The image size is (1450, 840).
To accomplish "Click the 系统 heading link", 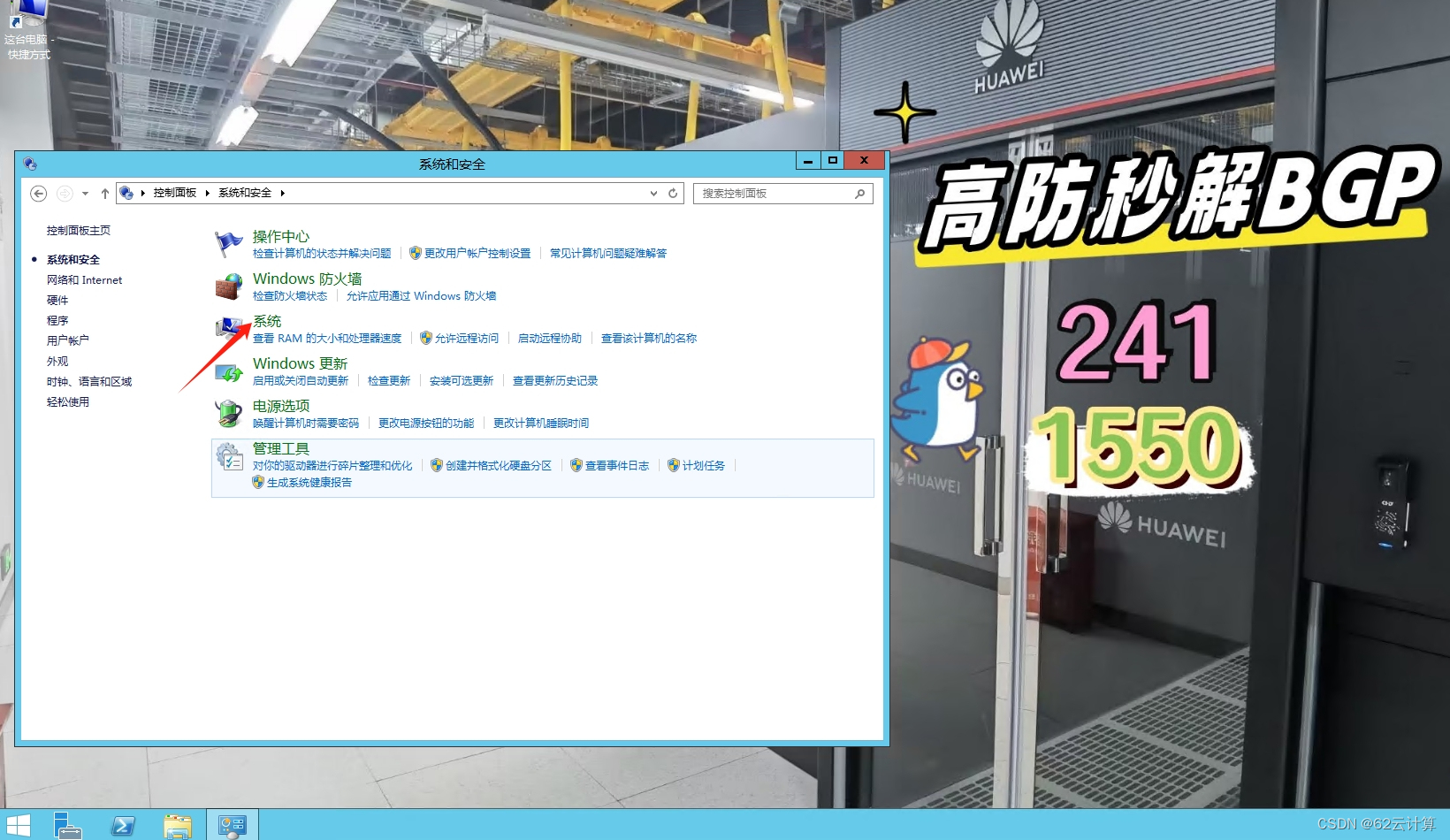I will tap(267, 321).
